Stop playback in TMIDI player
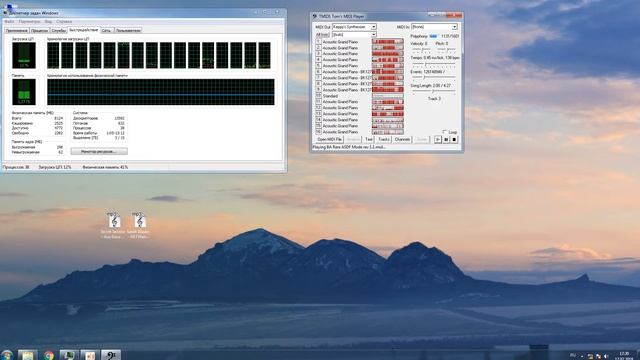This screenshot has height=360, width=640. pyautogui.click(x=454, y=140)
